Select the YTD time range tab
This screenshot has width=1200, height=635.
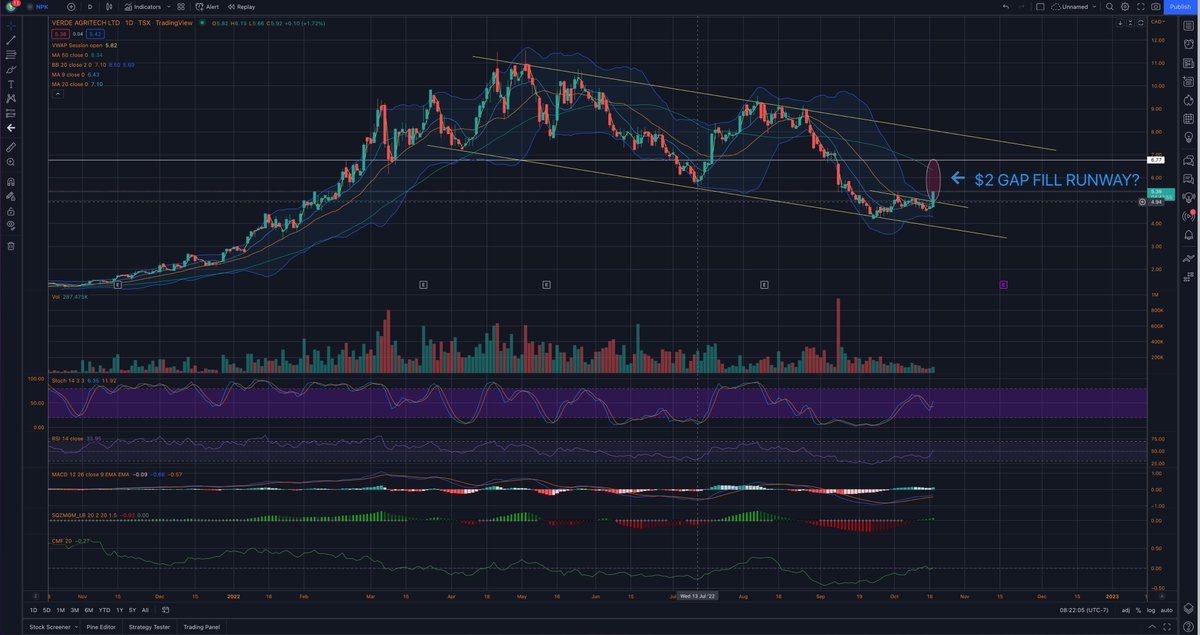tap(104, 610)
